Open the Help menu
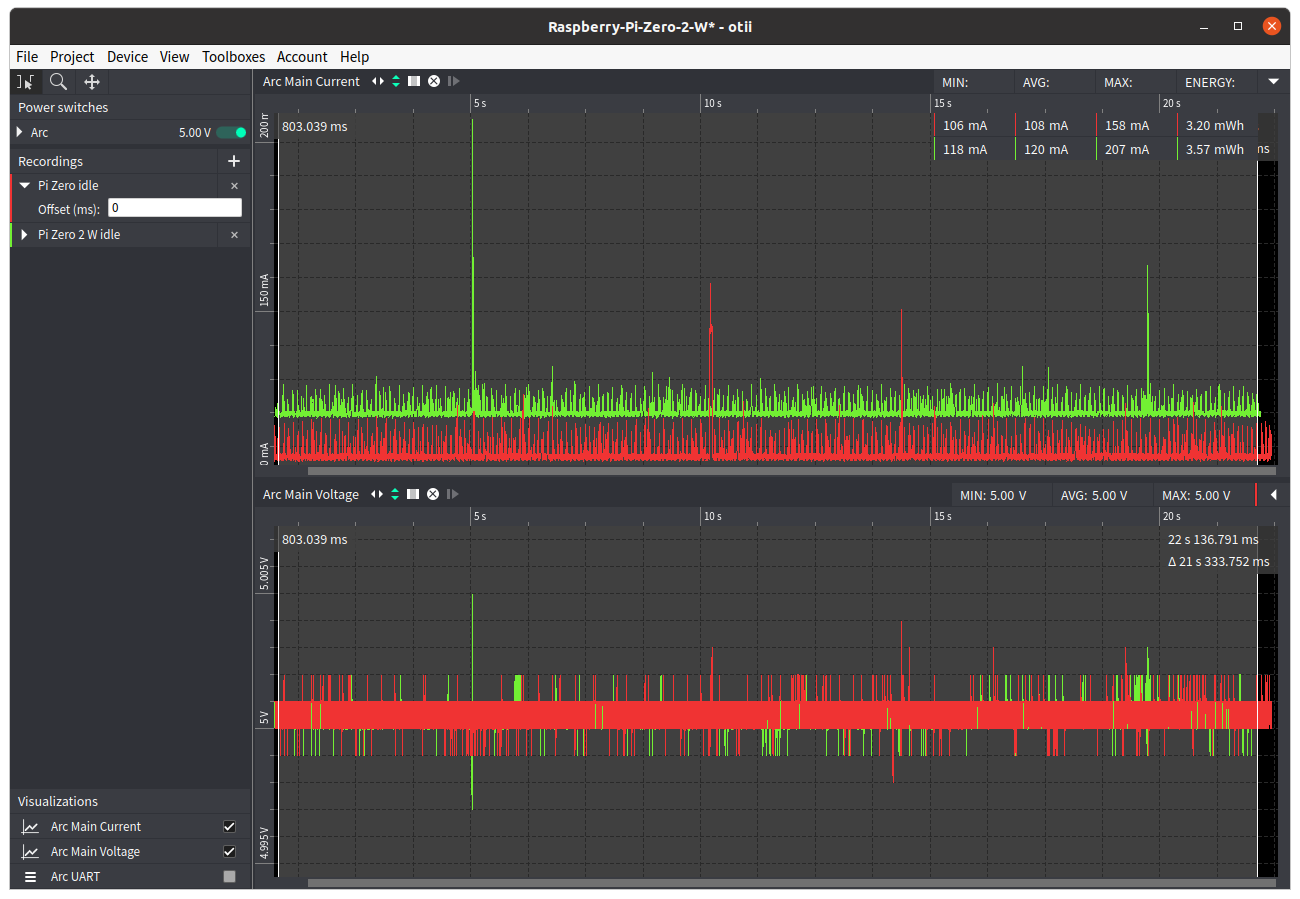The width and height of the screenshot is (1300, 899). pyautogui.click(x=354, y=57)
